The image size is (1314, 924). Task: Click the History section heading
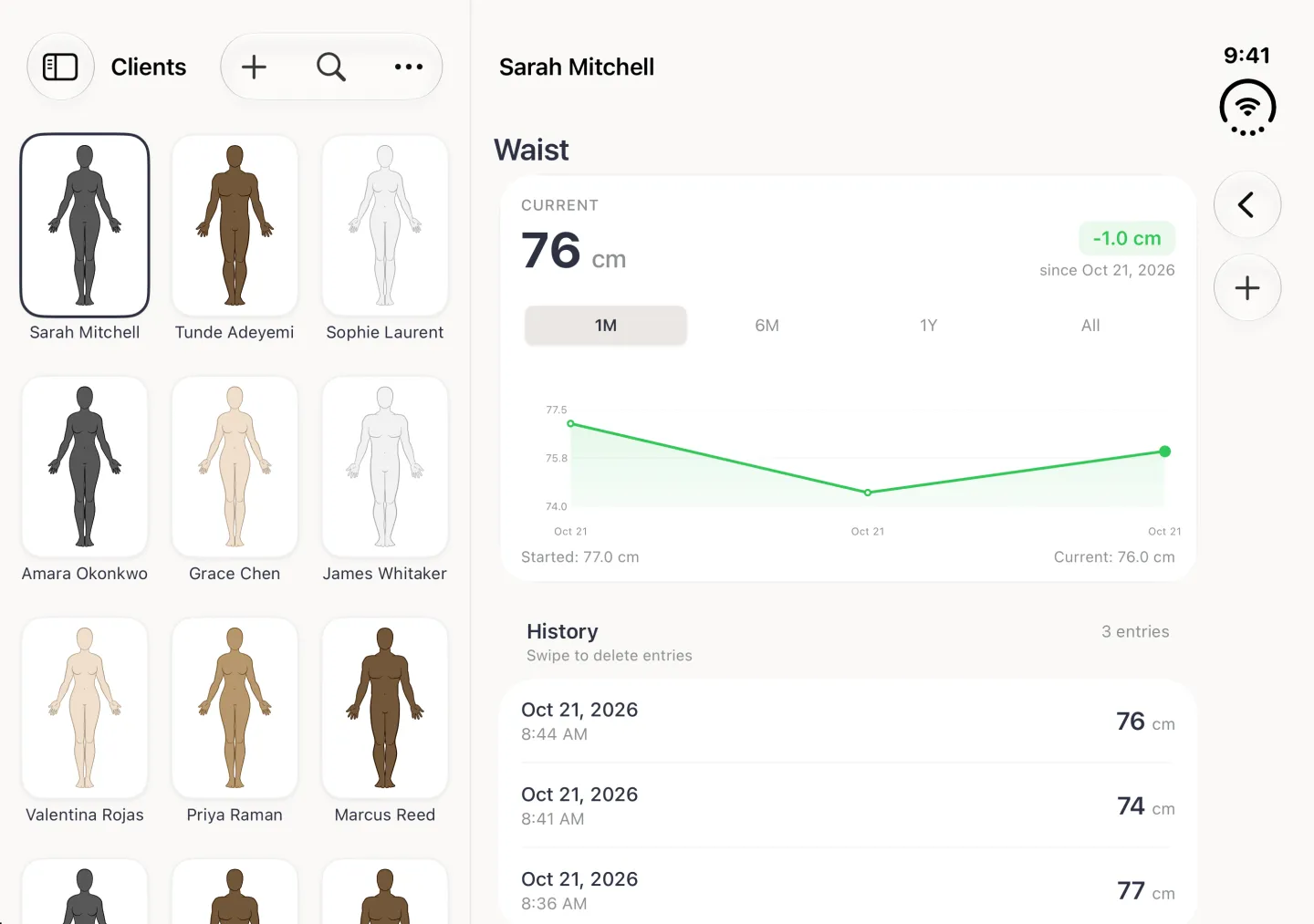[x=562, y=631]
